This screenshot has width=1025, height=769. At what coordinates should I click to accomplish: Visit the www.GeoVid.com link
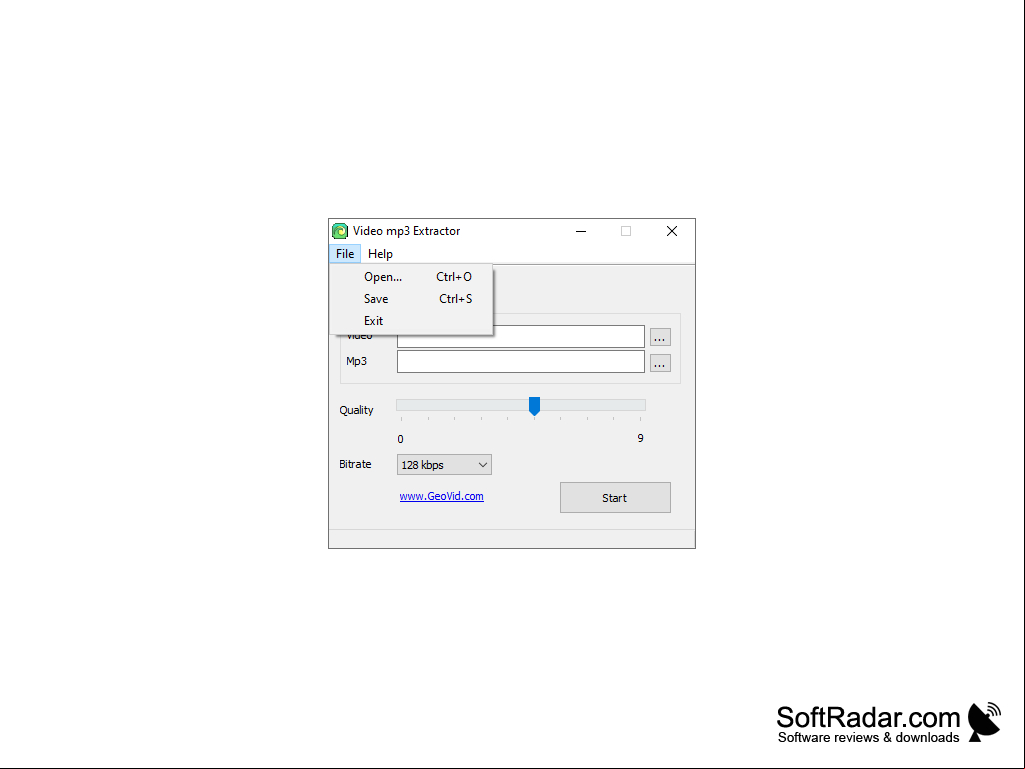coord(441,496)
